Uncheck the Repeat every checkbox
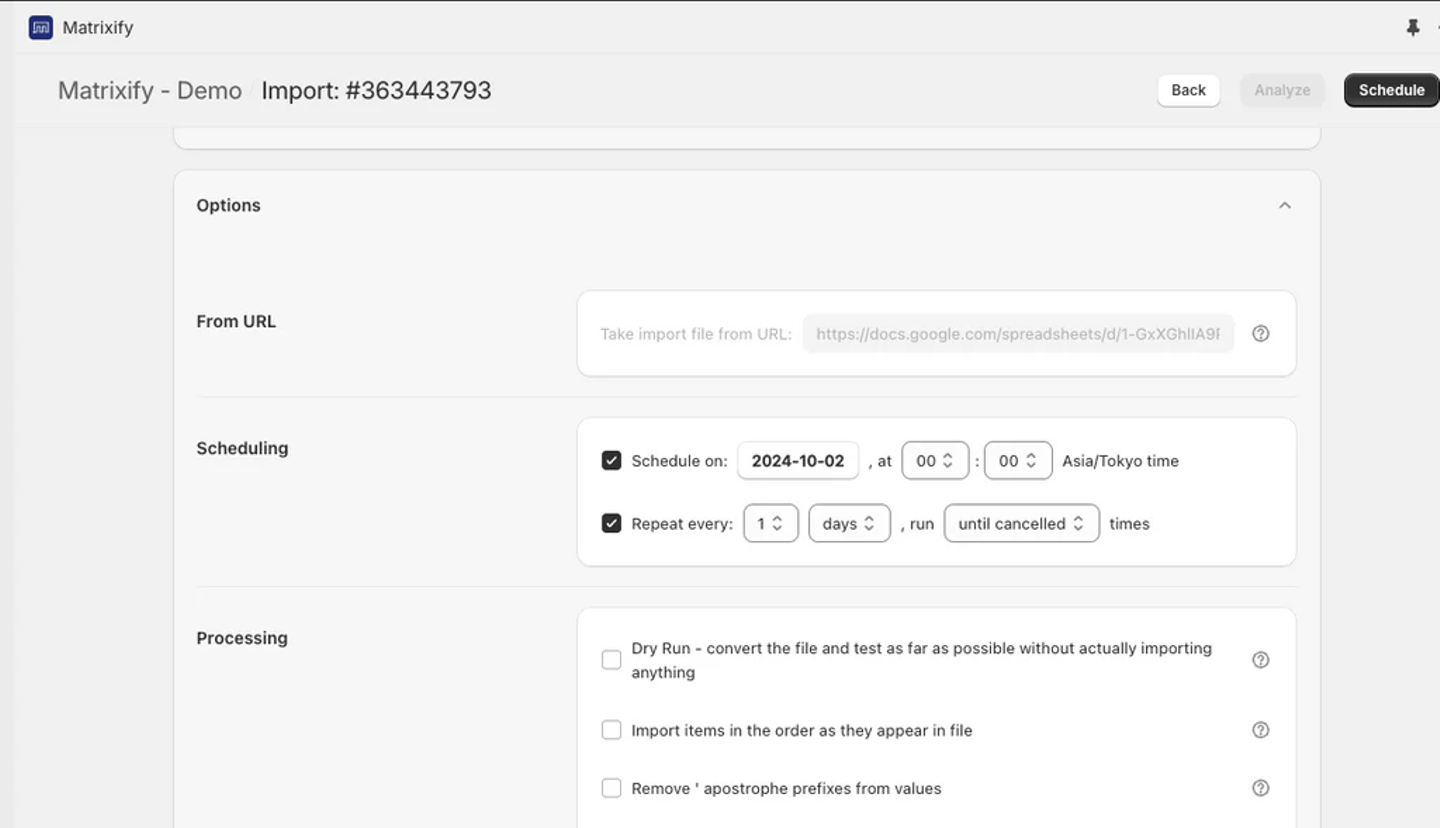Image resolution: width=1440 pixels, height=828 pixels. click(x=611, y=523)
